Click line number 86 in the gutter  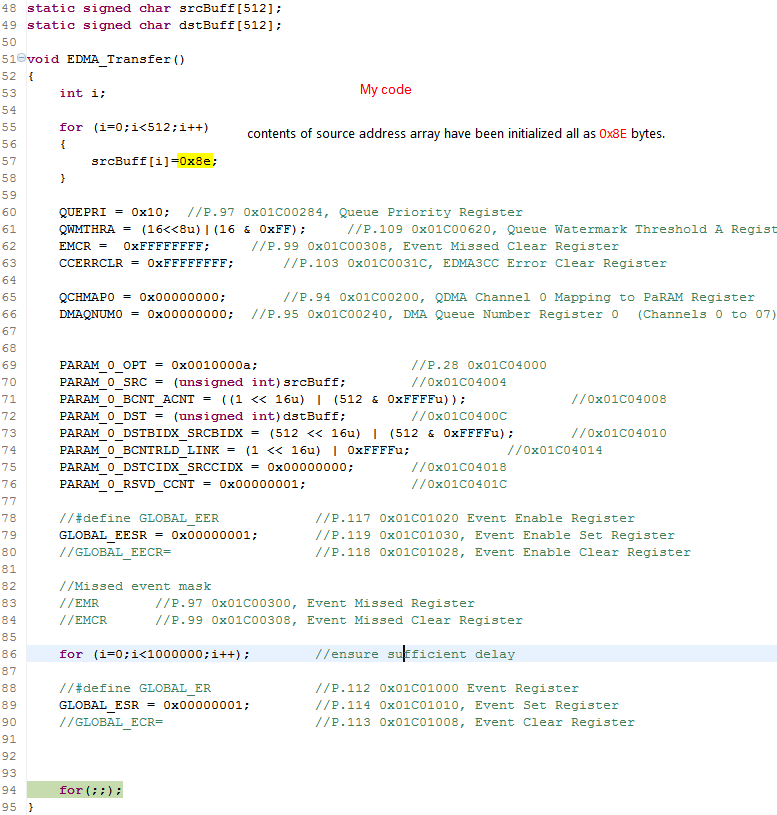pyautogui.click(x=9, y=654)
